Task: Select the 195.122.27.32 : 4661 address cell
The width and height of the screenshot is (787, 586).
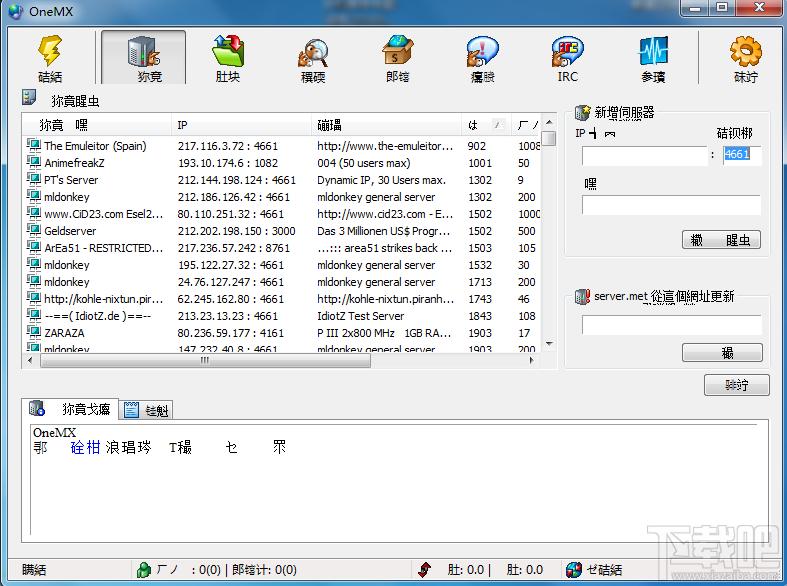Action: click(x=231, y=265)
